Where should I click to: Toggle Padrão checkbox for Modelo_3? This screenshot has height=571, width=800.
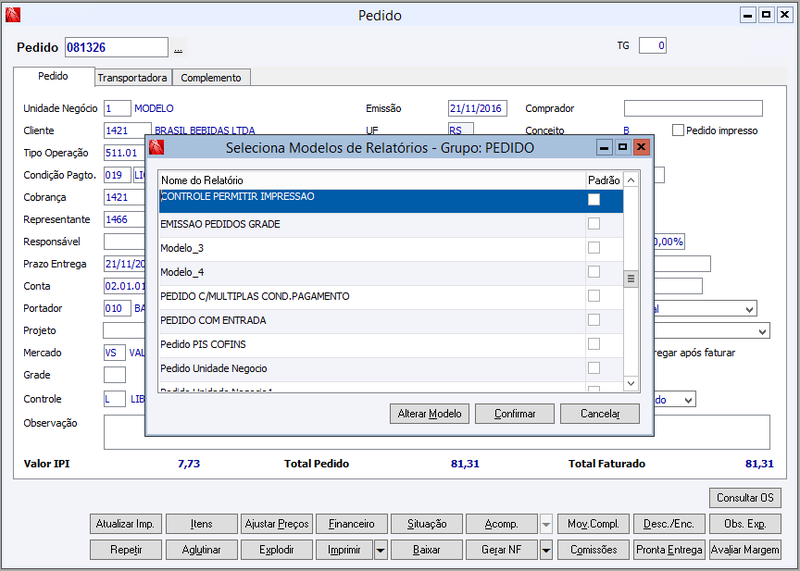point(593,247)
